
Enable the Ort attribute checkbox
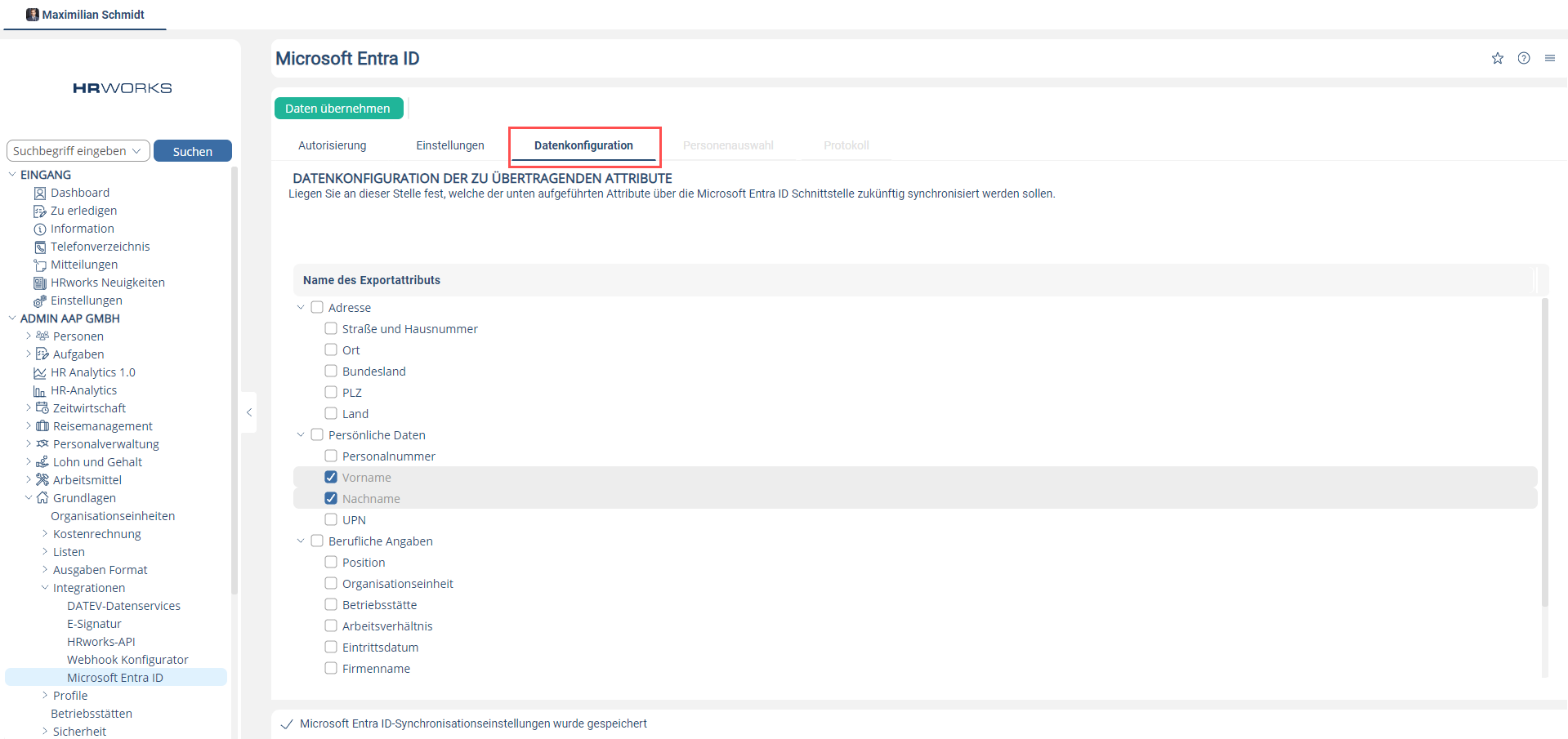(x=331, y=350)
